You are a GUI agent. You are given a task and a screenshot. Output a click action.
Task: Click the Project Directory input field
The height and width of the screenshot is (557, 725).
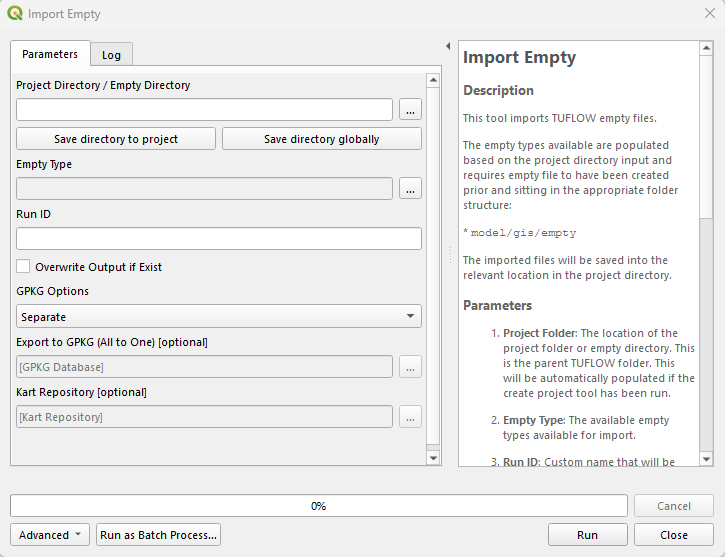click(x=204, y=109)
